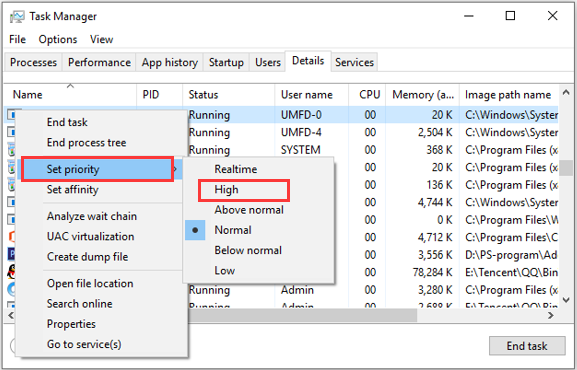Click the horizontal scrollbar thumb
This screenshot has width=577, height=370.
302,315
